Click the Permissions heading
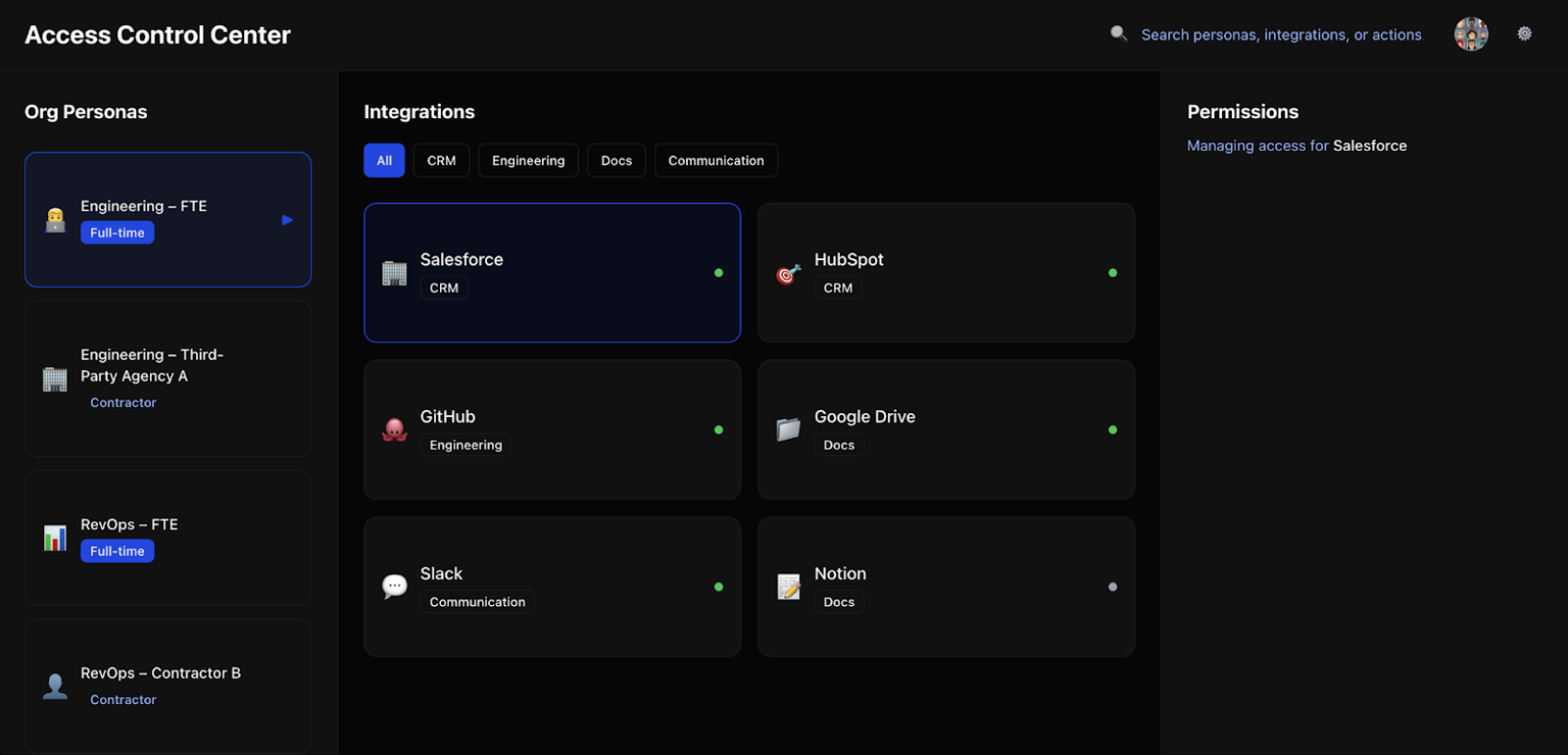Image resolution: width=1568 pixels, height=755 pixels. 1242,111
